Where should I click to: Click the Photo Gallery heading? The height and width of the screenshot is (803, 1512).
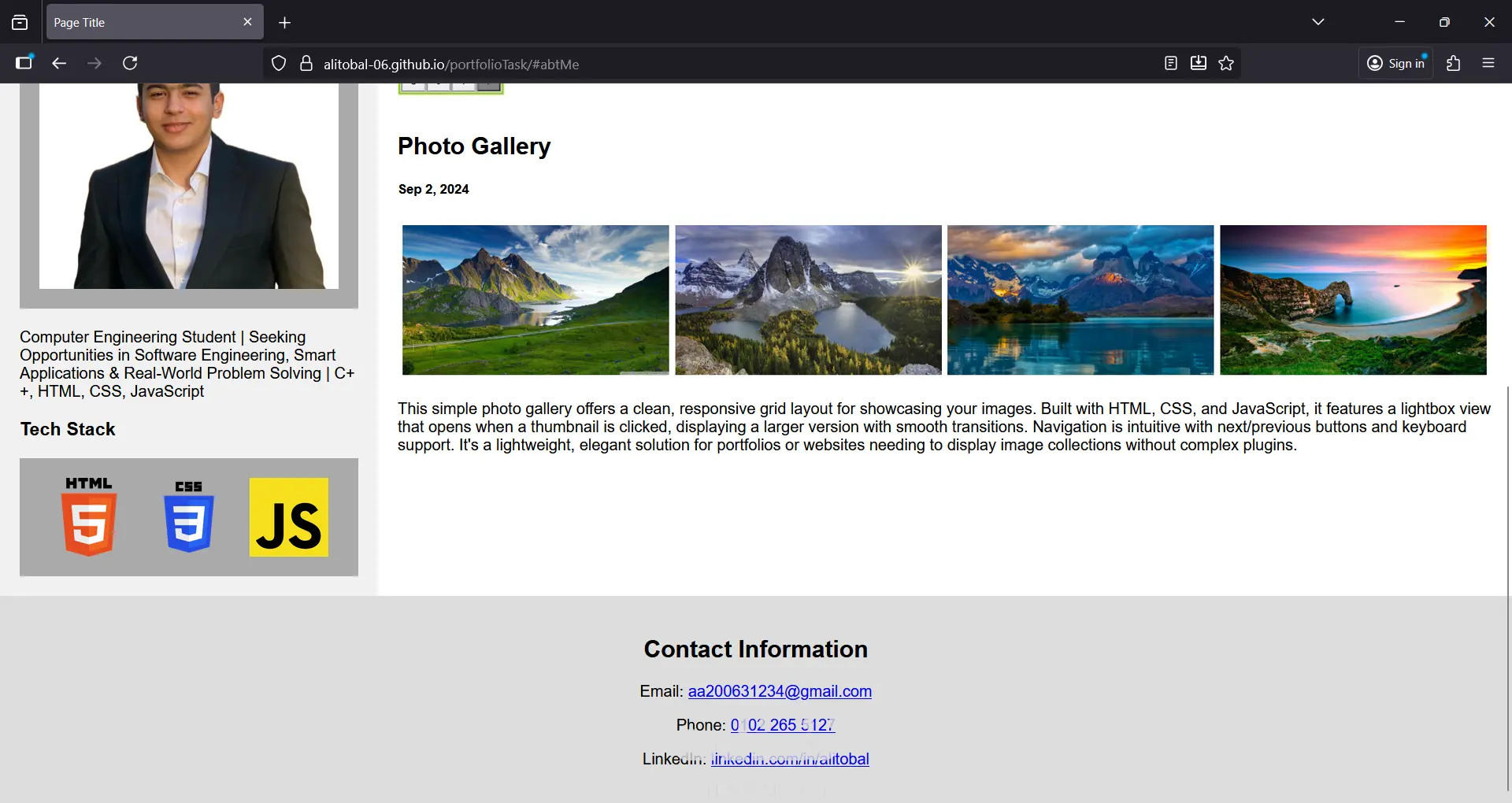tap(474, 146)
